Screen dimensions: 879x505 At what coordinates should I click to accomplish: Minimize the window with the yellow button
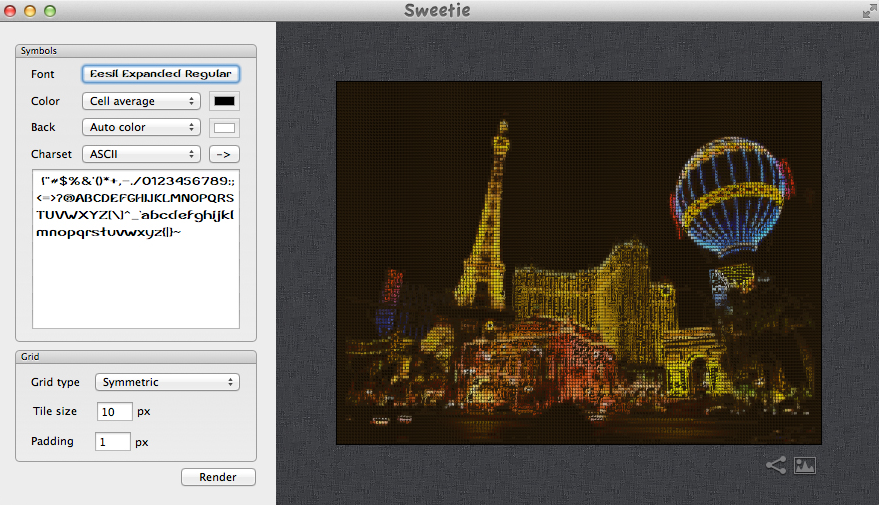[30, 11]
